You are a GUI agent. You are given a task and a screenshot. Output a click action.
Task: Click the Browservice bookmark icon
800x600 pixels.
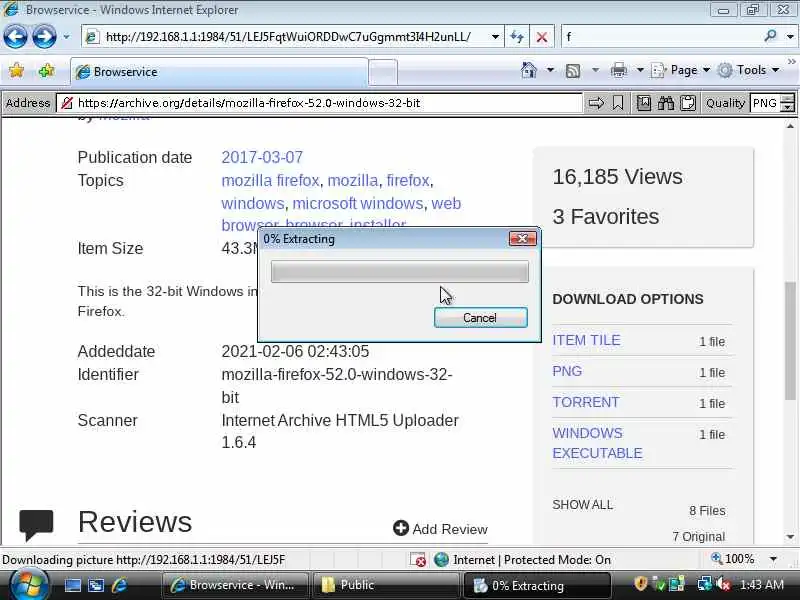(x=618, y=103)
